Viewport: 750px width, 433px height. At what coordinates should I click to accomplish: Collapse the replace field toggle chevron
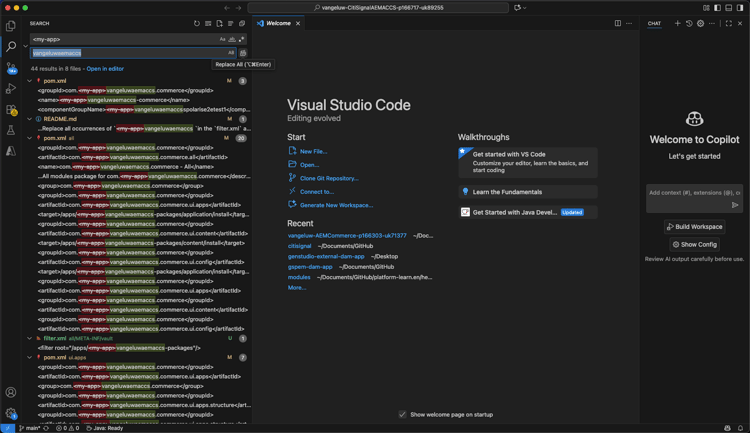(25, 46)
